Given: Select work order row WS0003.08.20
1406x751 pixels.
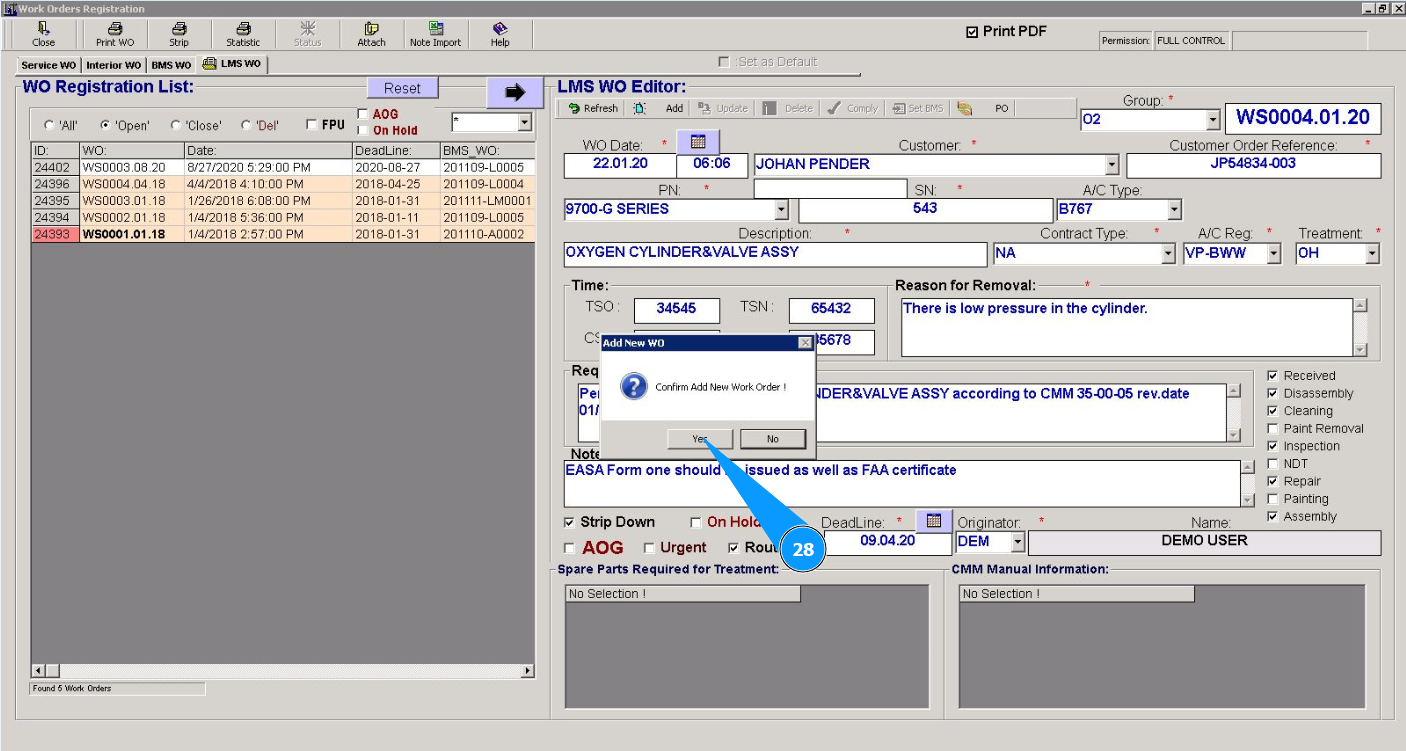Looking at the screenshot, I should point(283,168).
